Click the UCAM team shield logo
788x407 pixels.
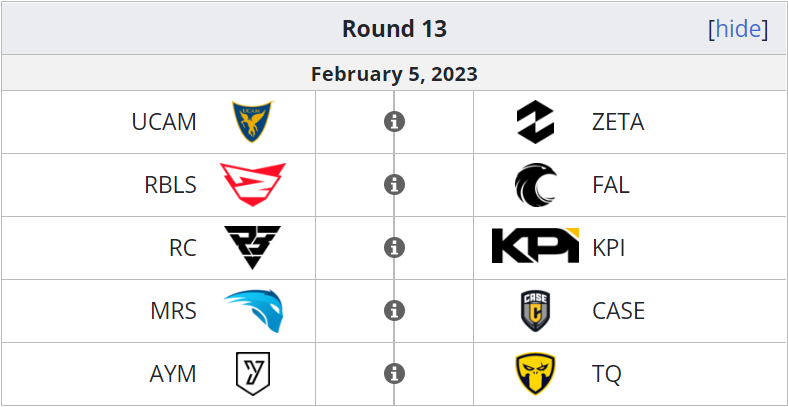(252, 122)
